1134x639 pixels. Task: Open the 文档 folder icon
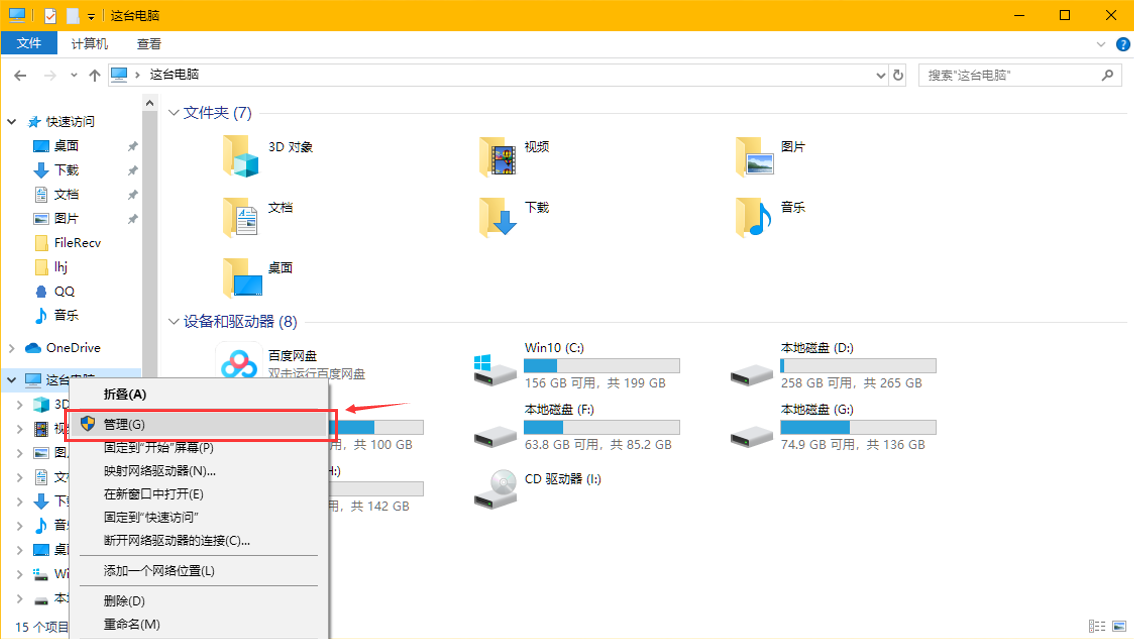[241, 217]
